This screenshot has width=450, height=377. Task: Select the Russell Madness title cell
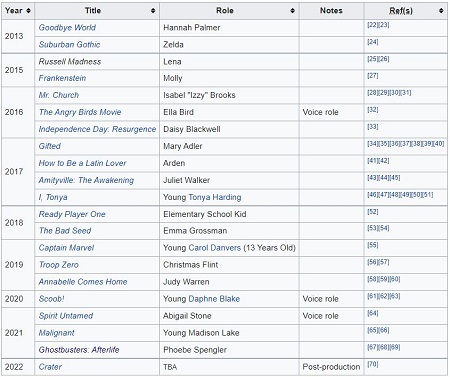coord(97,62)
